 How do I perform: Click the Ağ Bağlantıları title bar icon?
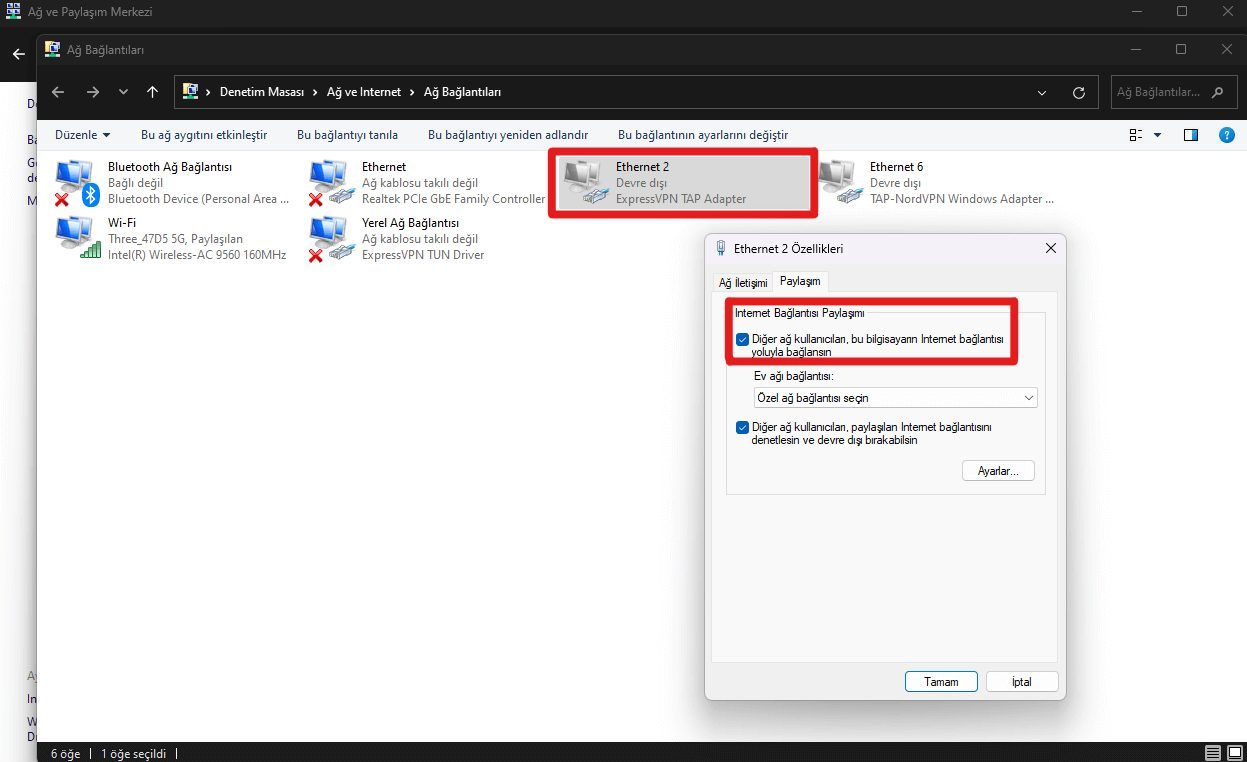coord(52,49)
